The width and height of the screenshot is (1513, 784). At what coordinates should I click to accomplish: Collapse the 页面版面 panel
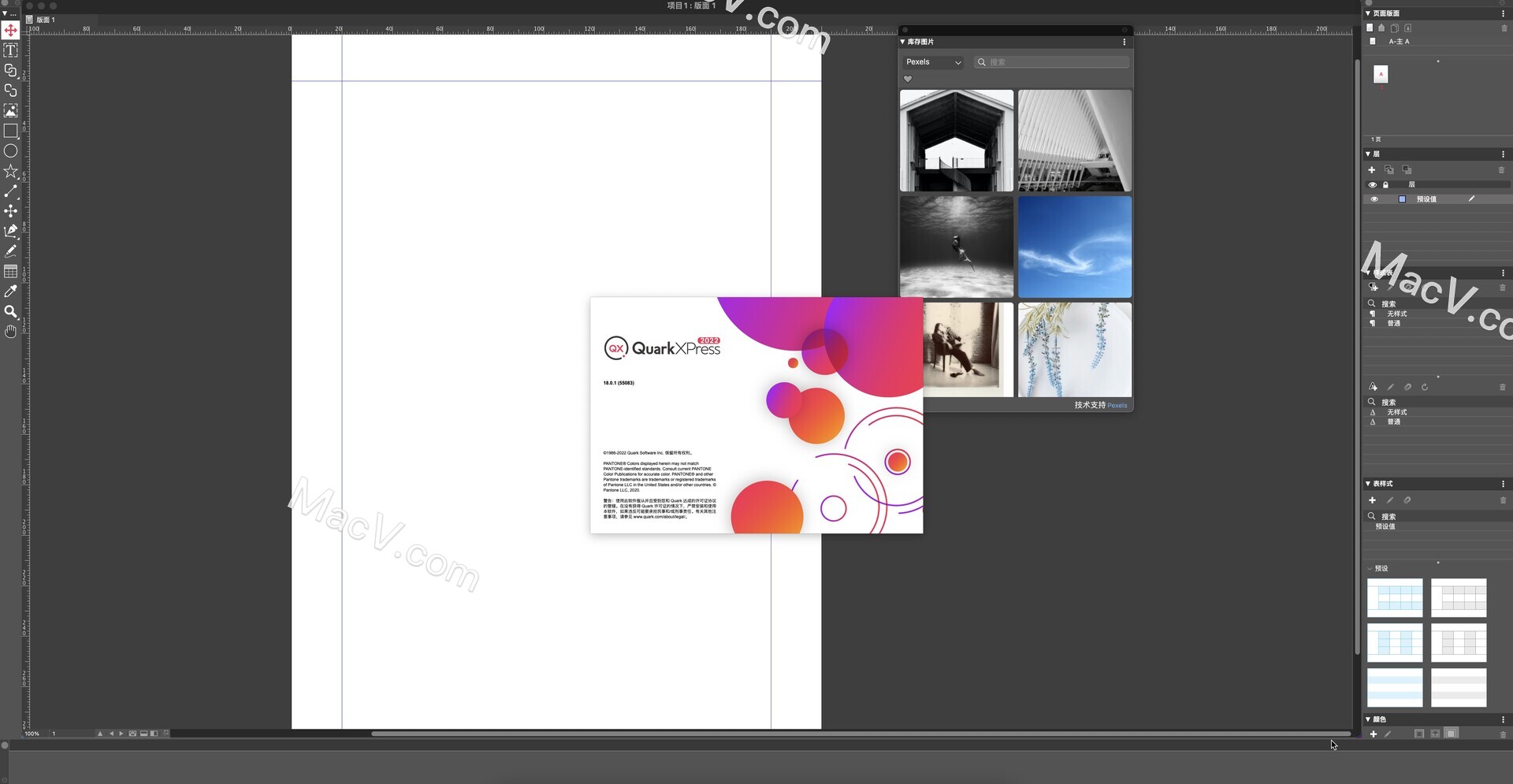coord(1368,13)
